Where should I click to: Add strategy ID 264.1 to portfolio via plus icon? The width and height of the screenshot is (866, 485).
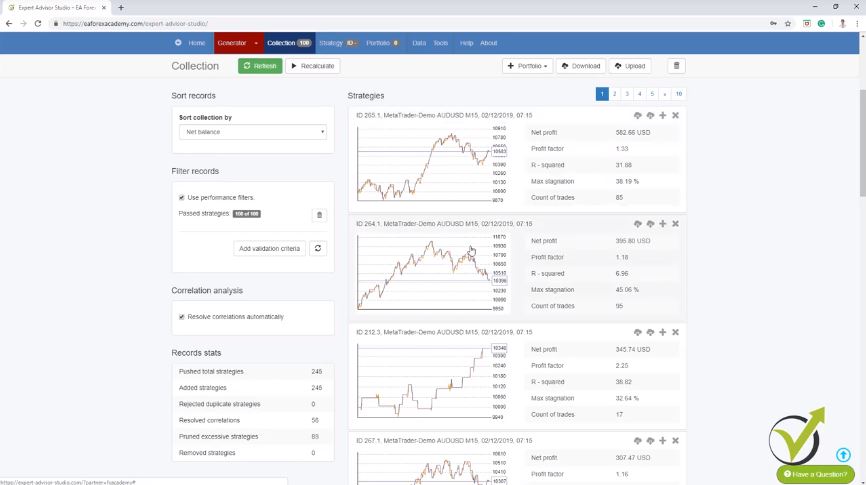(x=663, y=224)
